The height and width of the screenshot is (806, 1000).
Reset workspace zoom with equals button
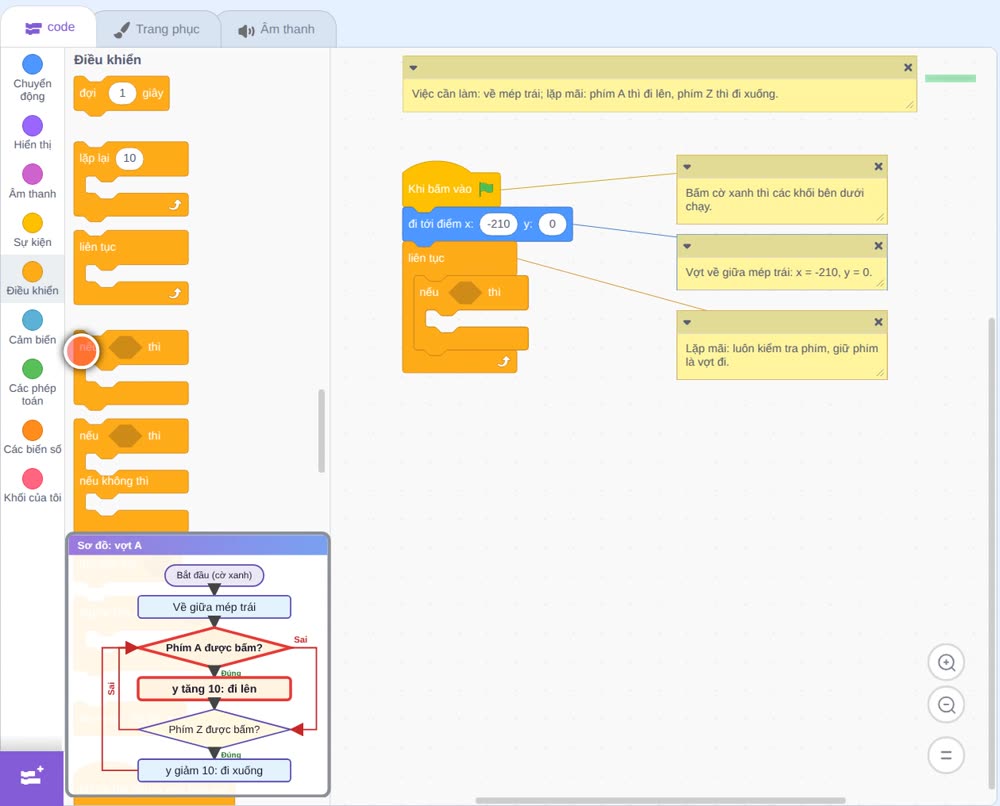tap(946, 755)
